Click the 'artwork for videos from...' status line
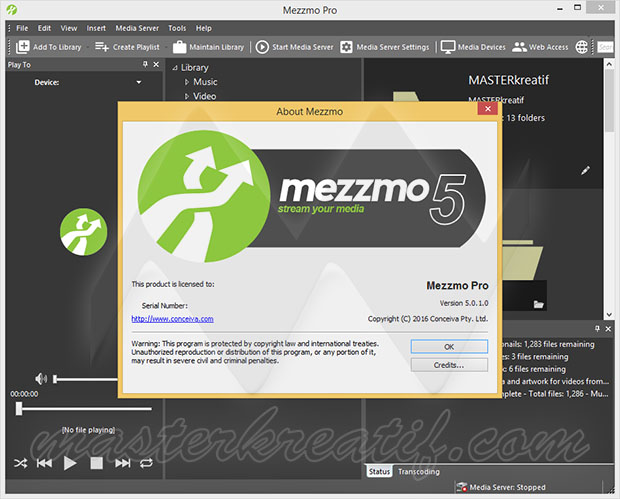The width and height of the screenshot is (620, 499). [556, 381]
